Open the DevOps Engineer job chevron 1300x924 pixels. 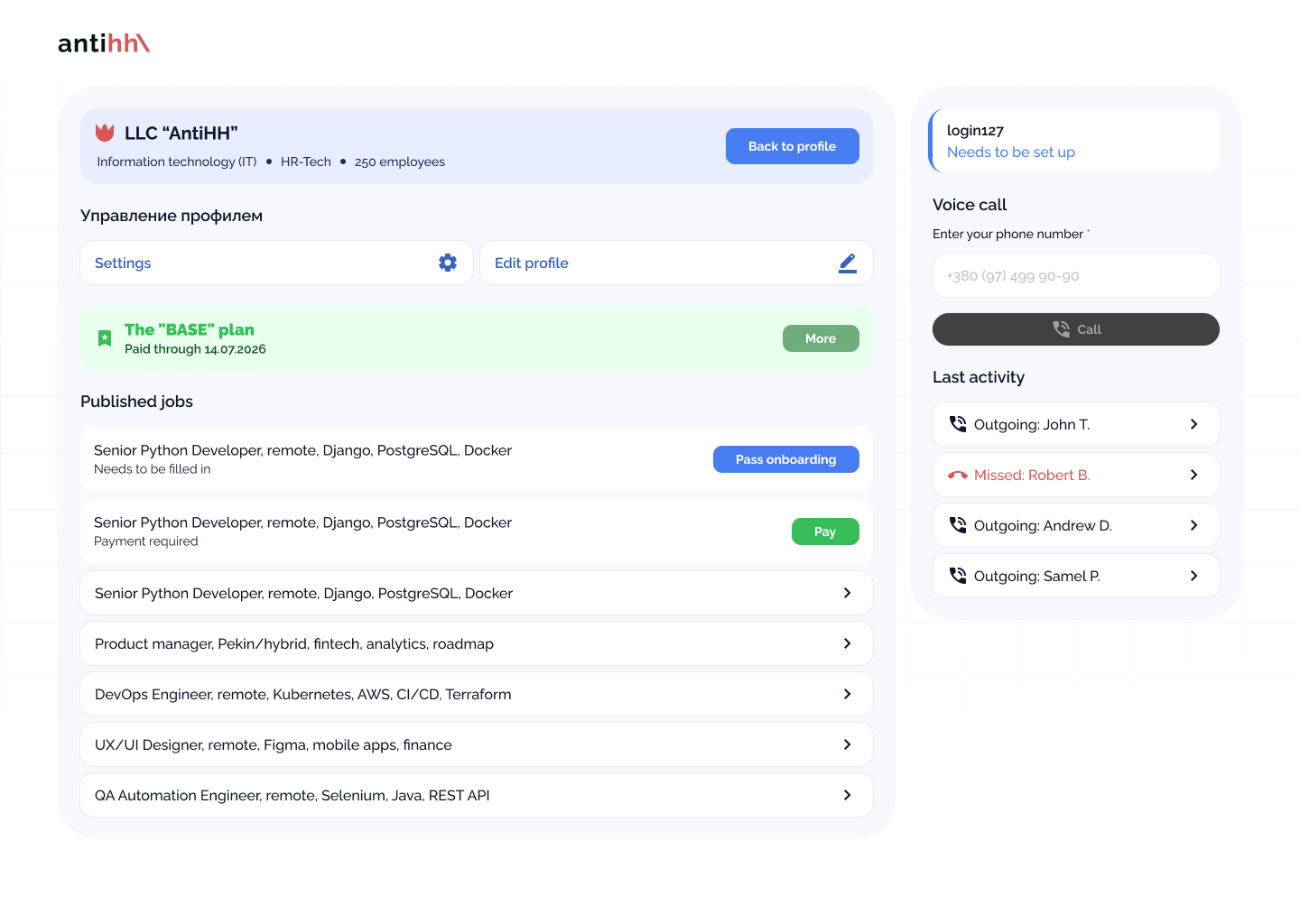847,694
